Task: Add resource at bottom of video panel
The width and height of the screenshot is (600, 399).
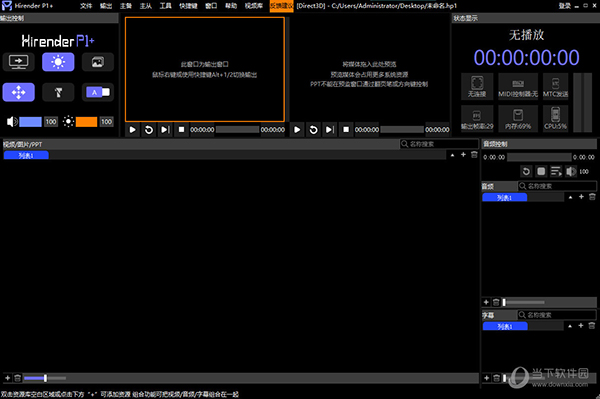Action: (7, 378)
